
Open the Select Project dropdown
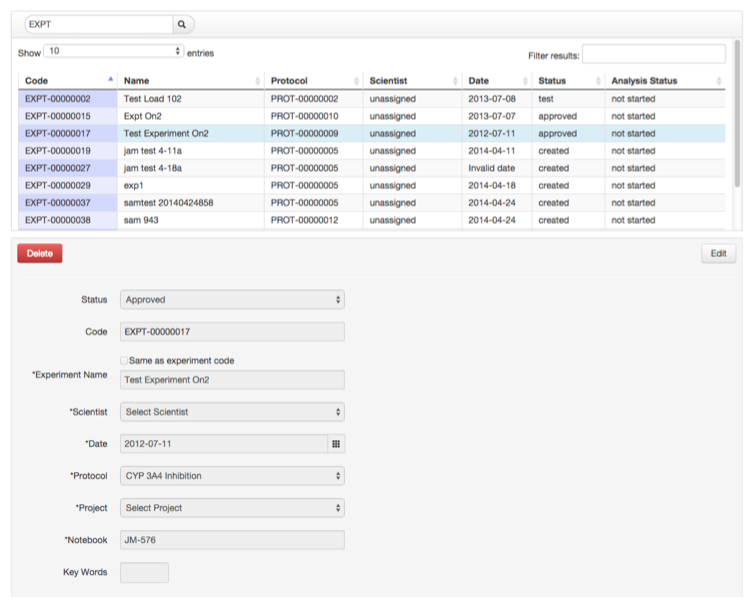tap(232, 508)
